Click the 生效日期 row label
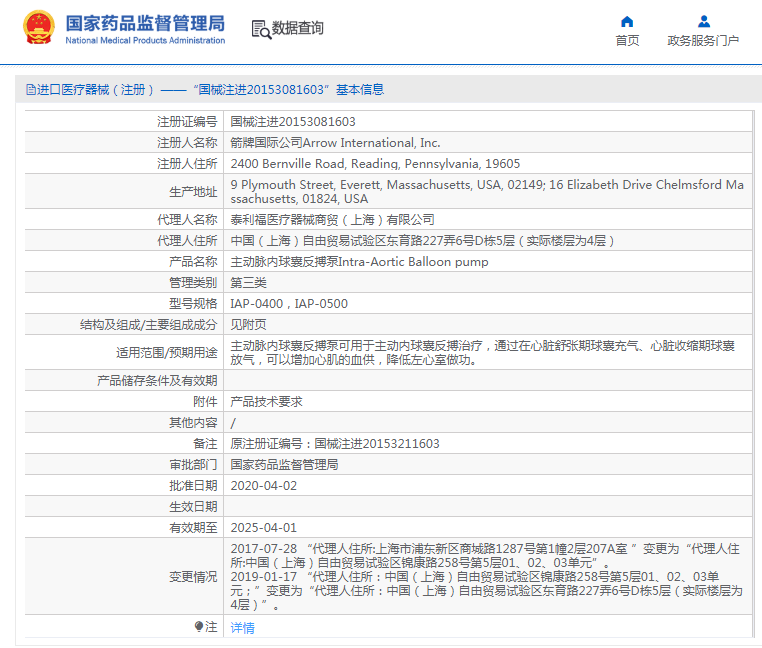 [193, 507]
